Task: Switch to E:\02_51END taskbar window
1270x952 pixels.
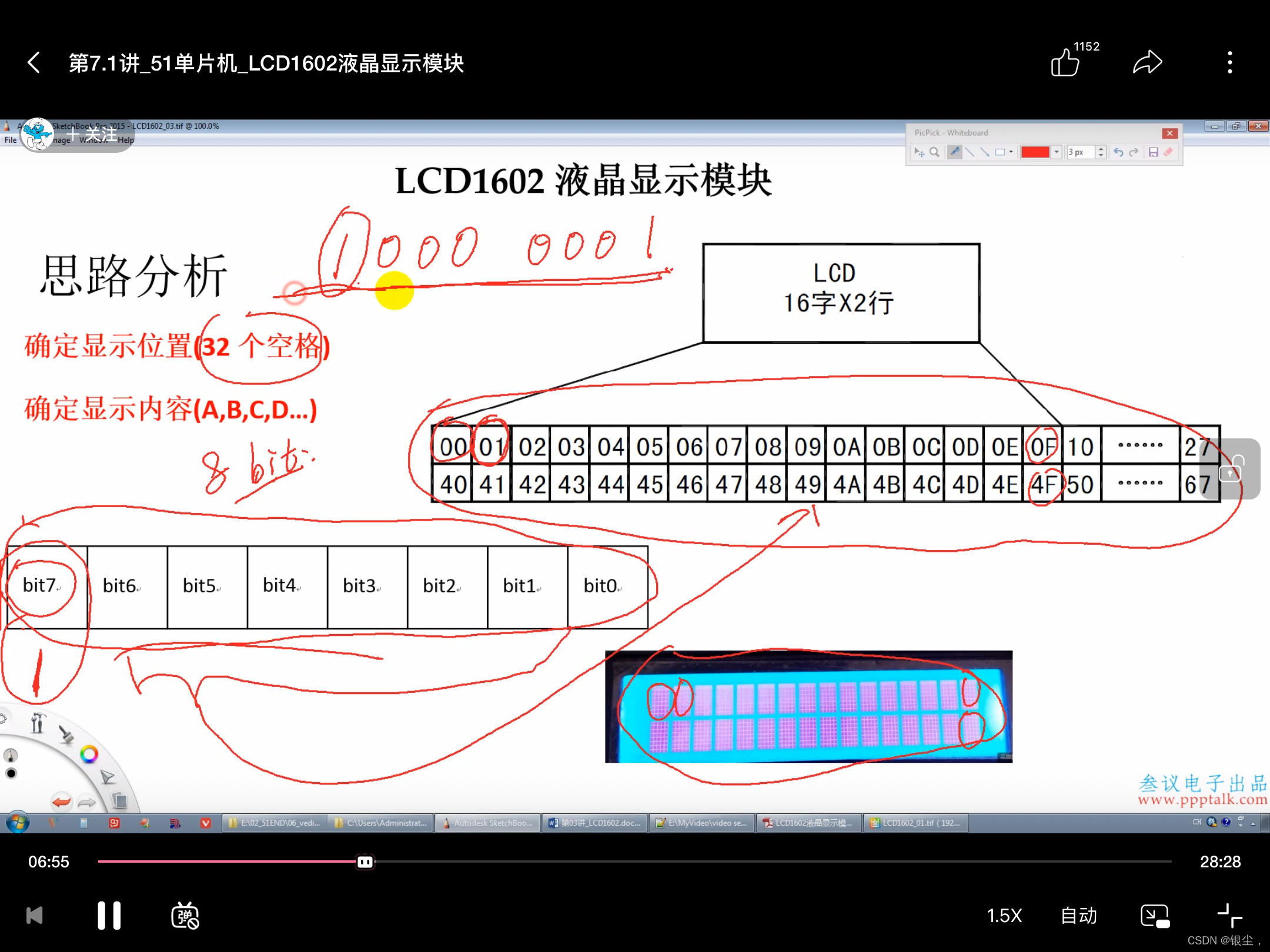Action: 275,823
